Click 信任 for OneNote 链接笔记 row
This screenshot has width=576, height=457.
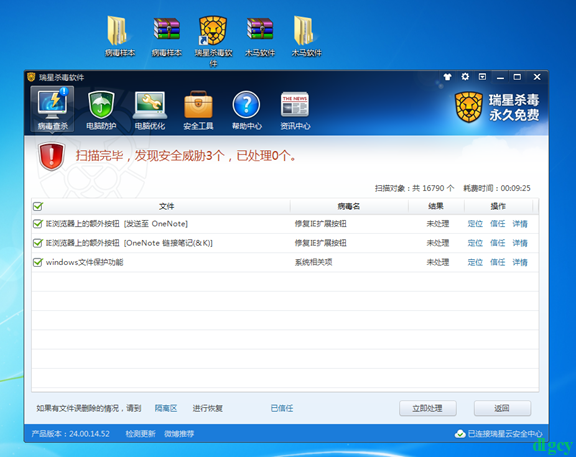point(497,243)
